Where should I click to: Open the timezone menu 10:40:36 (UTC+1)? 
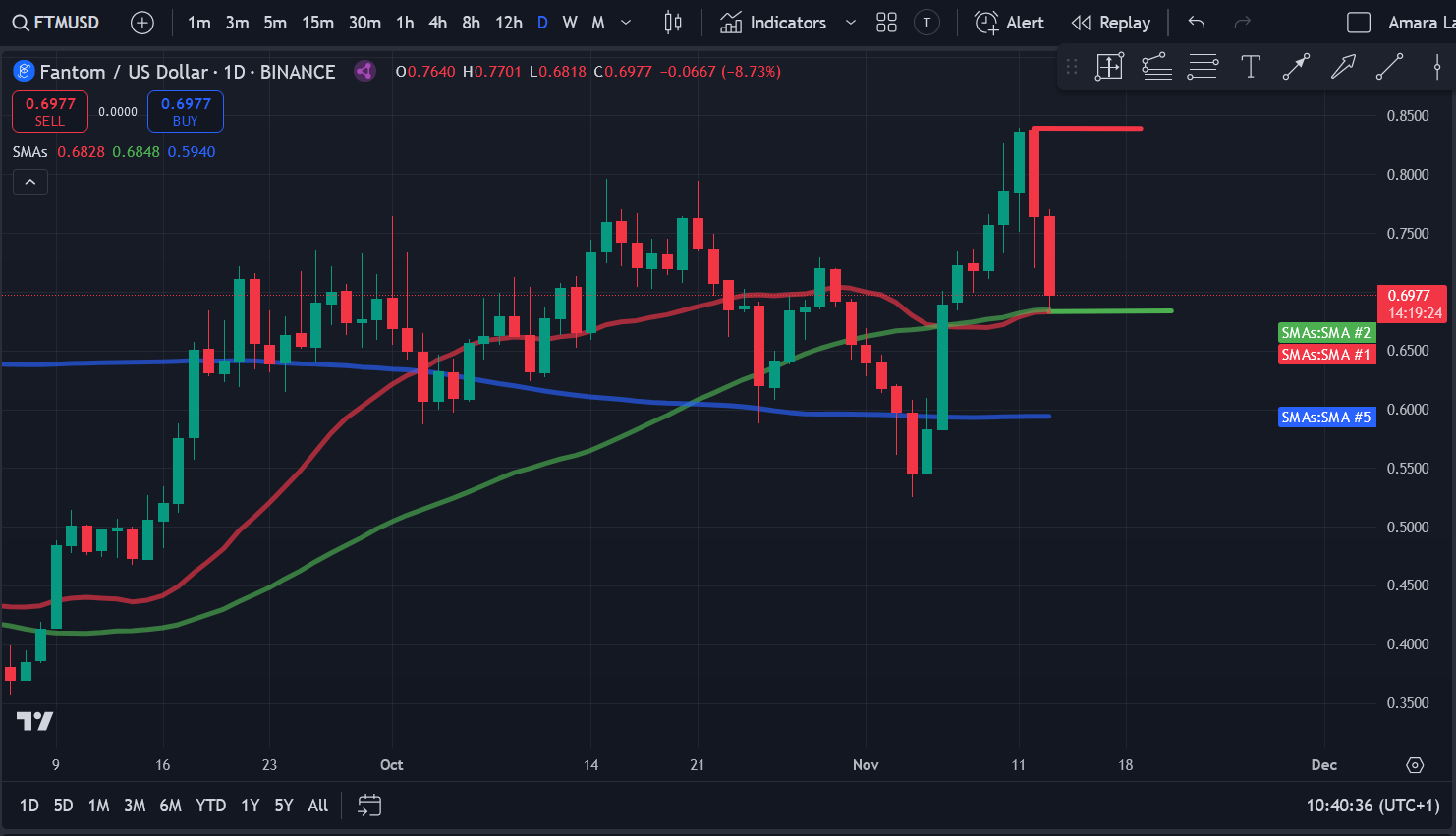coord(1372,806)
